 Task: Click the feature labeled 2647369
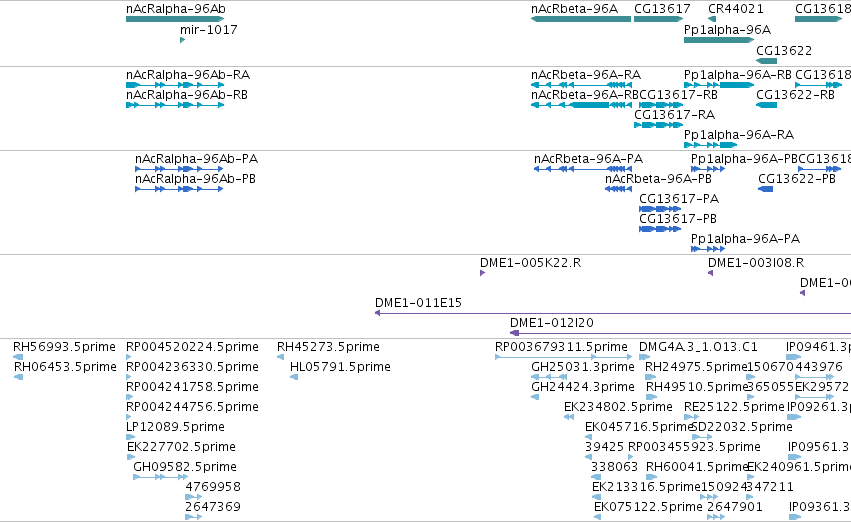pos(213,507)
